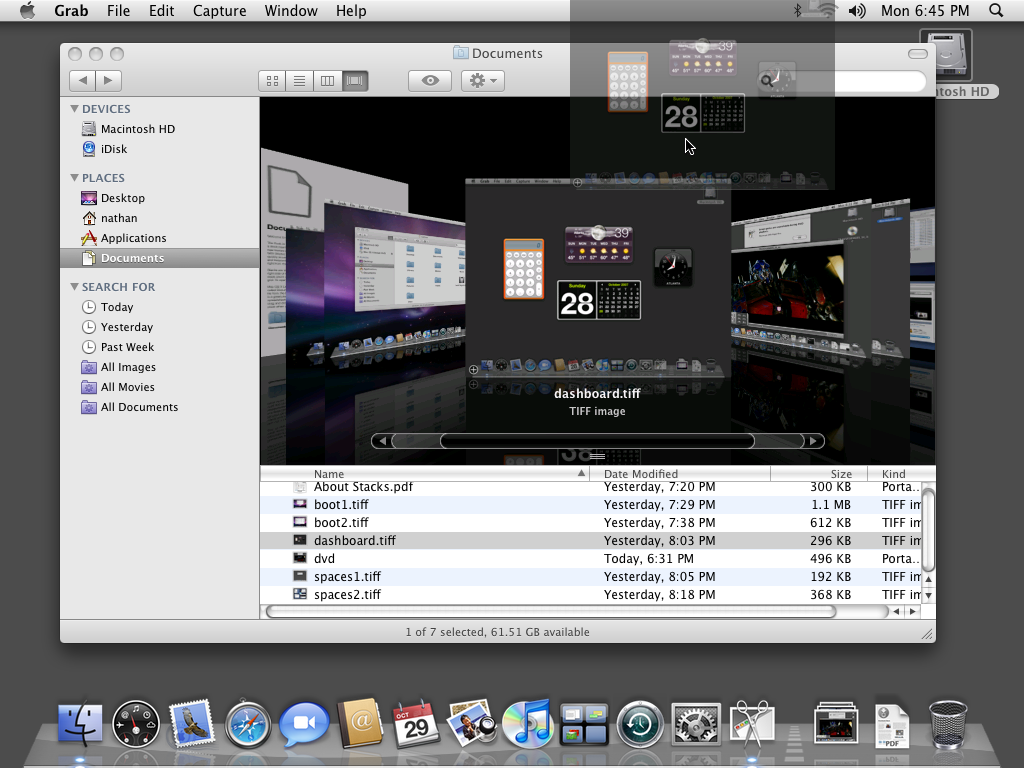This screenshot has height=768, width=1024.
Task: Select the boot1.tiff file row
Action: (400, 505)
